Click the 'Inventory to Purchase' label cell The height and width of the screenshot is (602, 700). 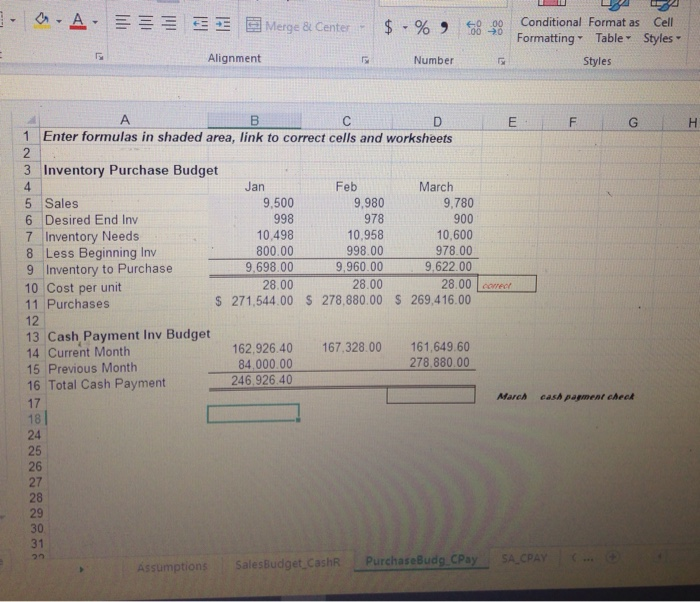coord(109,269)
